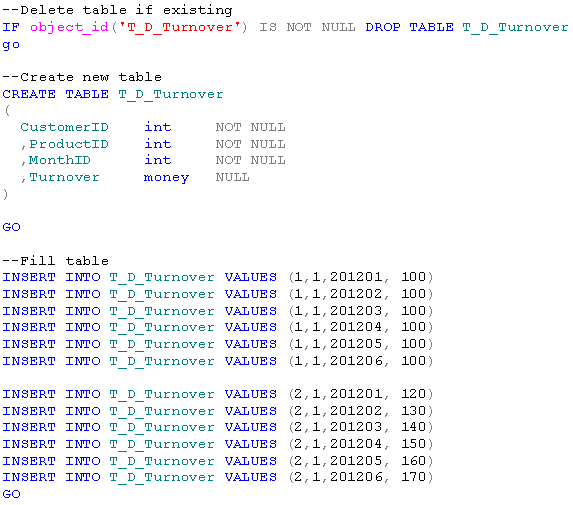Click the final GO at the bottom
Viewport: 573px width, 505px height.
[11, 494]
